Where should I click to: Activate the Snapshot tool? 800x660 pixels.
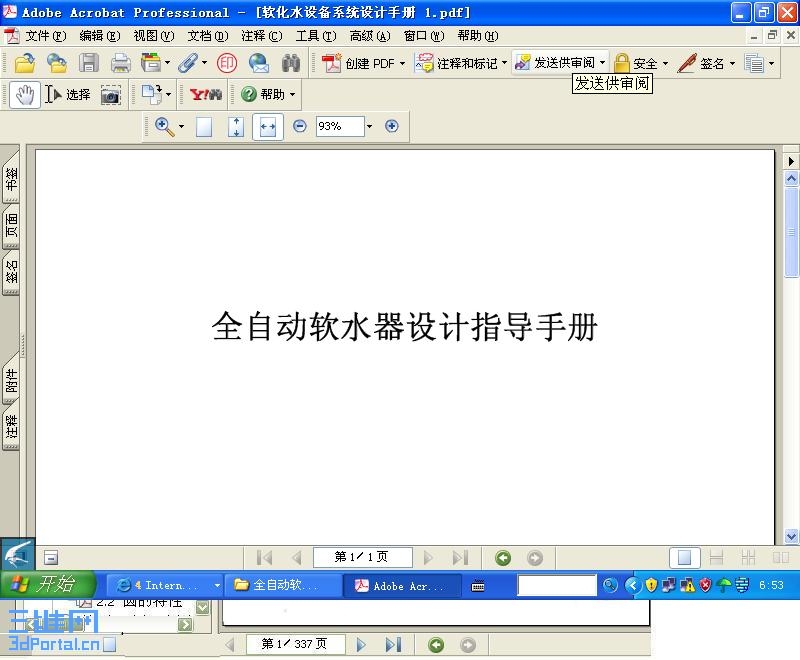[112, 94]
